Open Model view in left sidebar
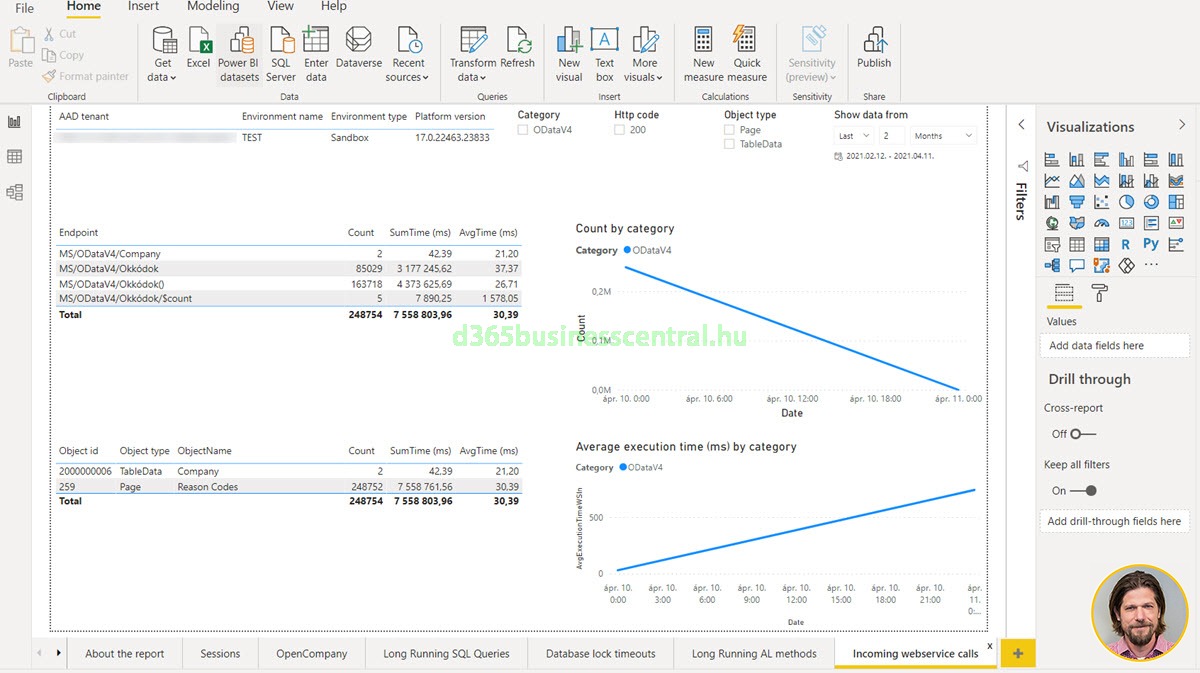This screenshot has height=673, width=1200. (15, 192)
